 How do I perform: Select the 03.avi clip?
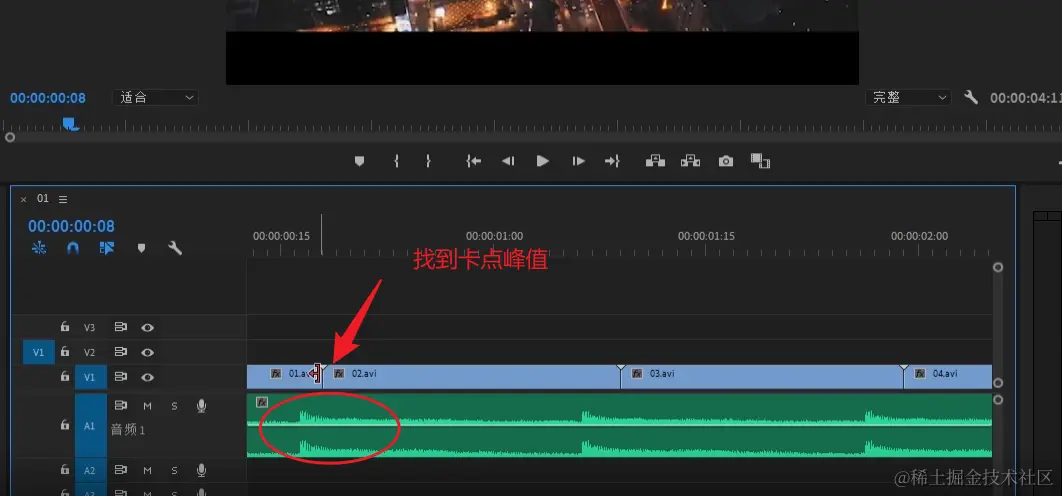pyautogui.click(x=762, y=377)
